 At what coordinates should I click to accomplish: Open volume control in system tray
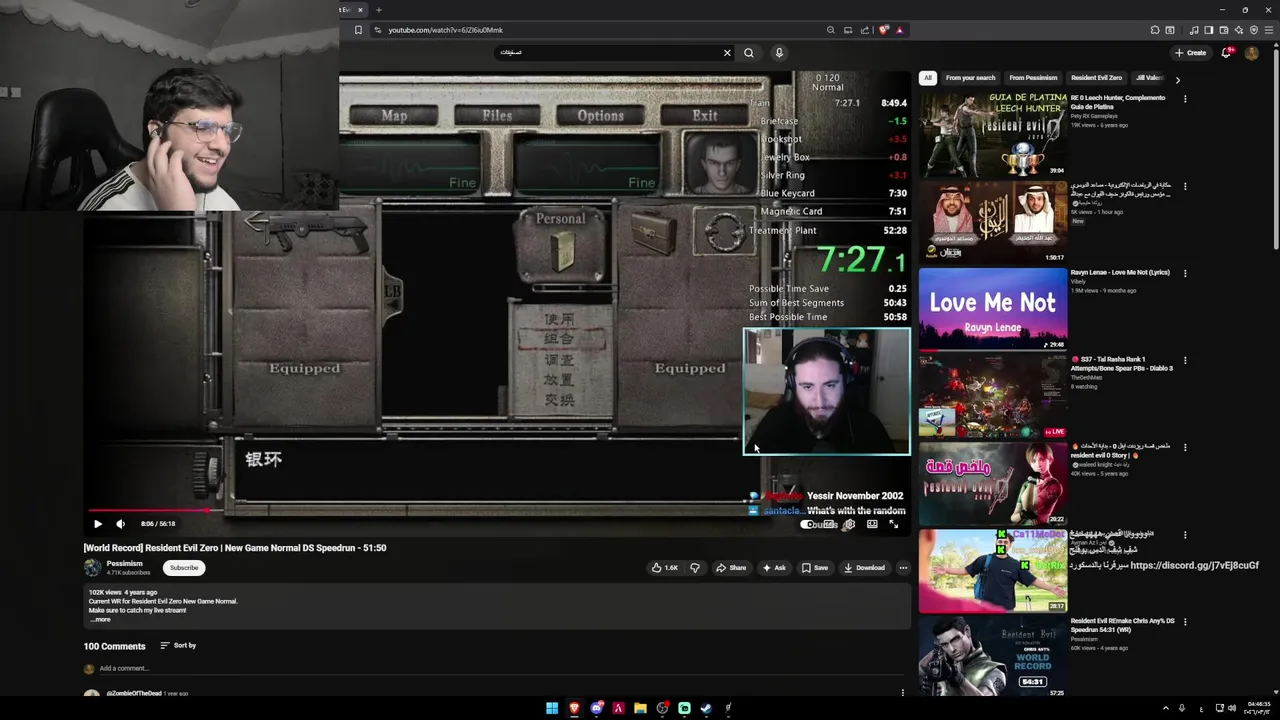point(1231,708)
